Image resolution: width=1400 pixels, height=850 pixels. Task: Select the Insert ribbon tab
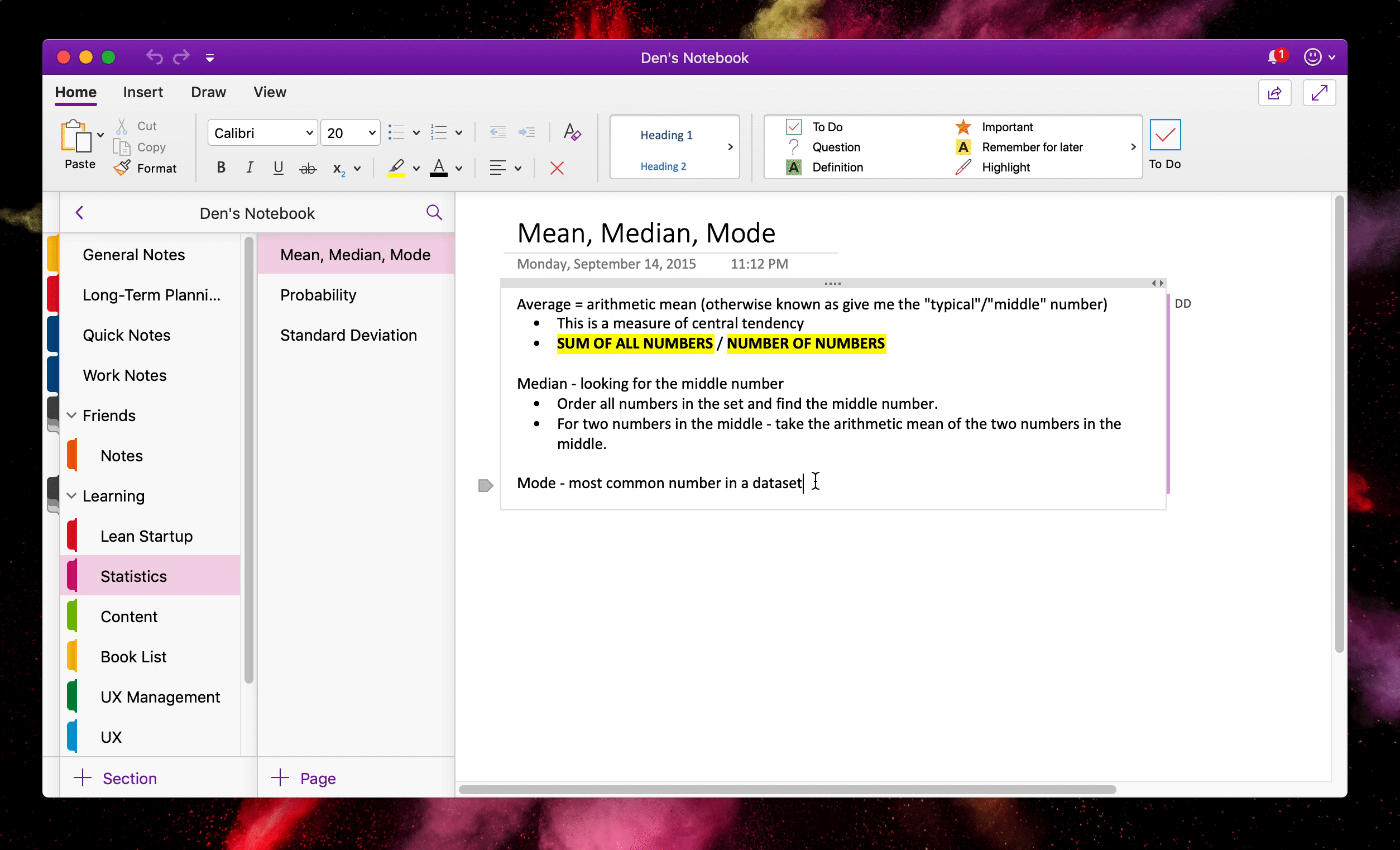(143, 91)
